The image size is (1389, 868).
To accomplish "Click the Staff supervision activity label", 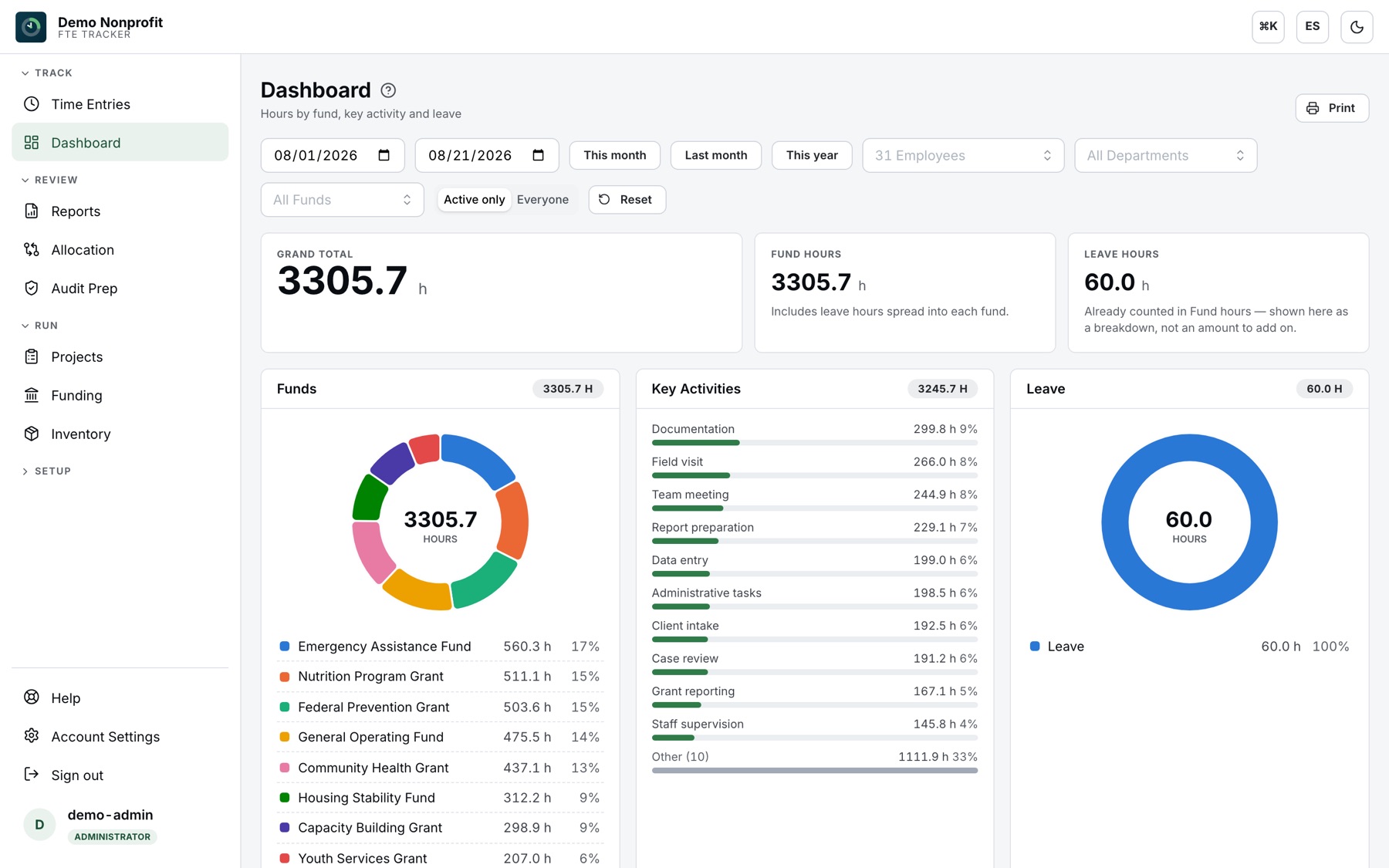I will tap(698, 724).
